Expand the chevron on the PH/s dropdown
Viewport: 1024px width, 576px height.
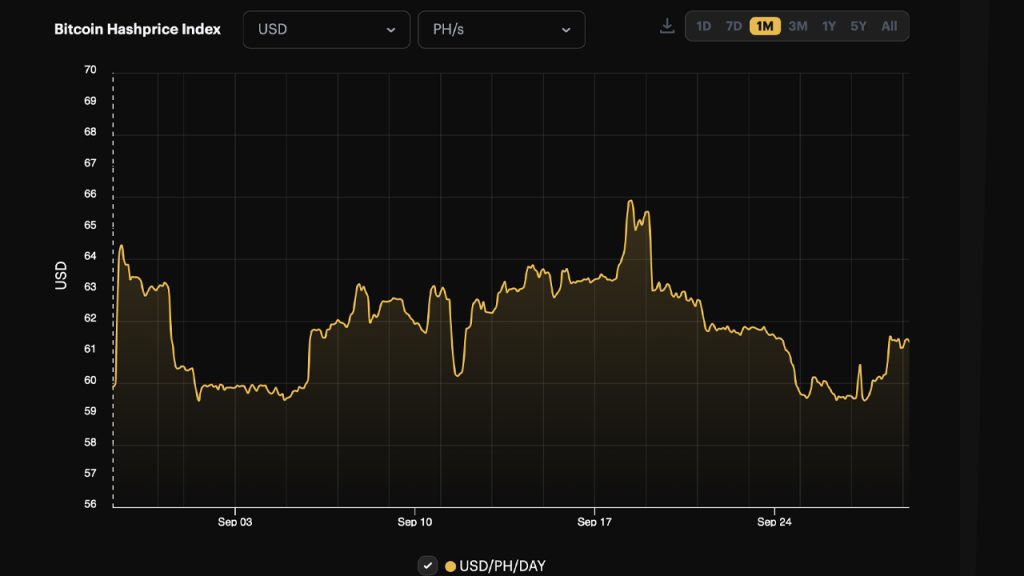(x=567, y=29)
